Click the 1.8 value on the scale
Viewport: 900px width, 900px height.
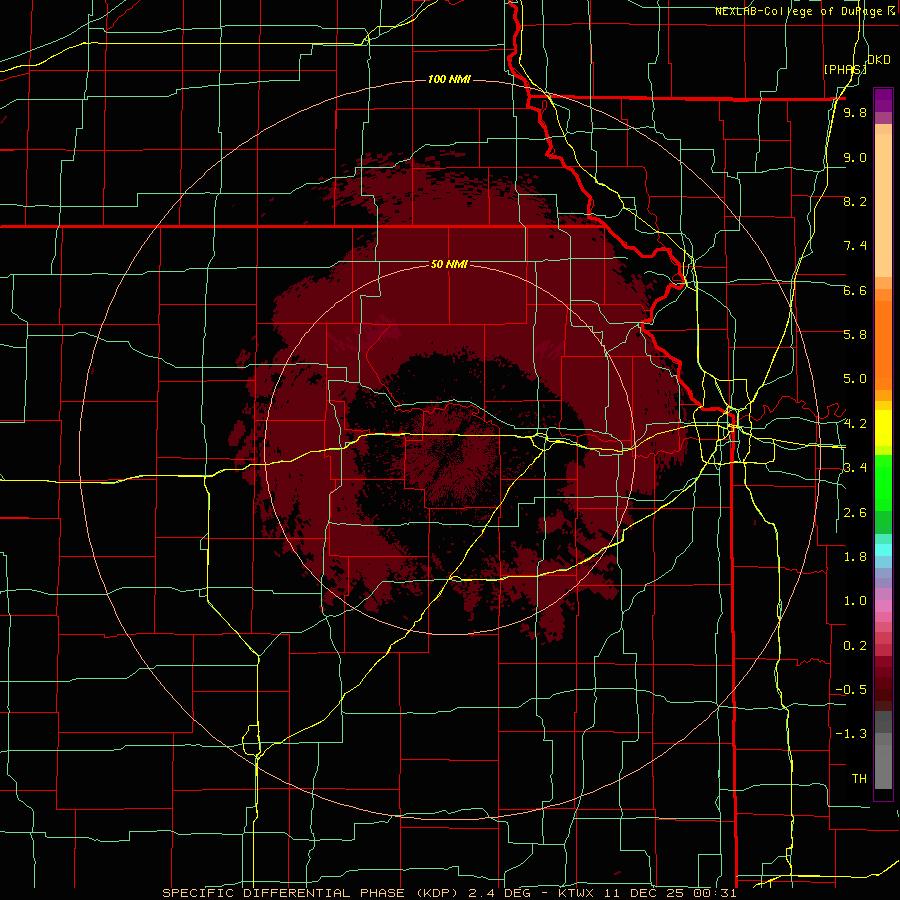tap(855, 557)
